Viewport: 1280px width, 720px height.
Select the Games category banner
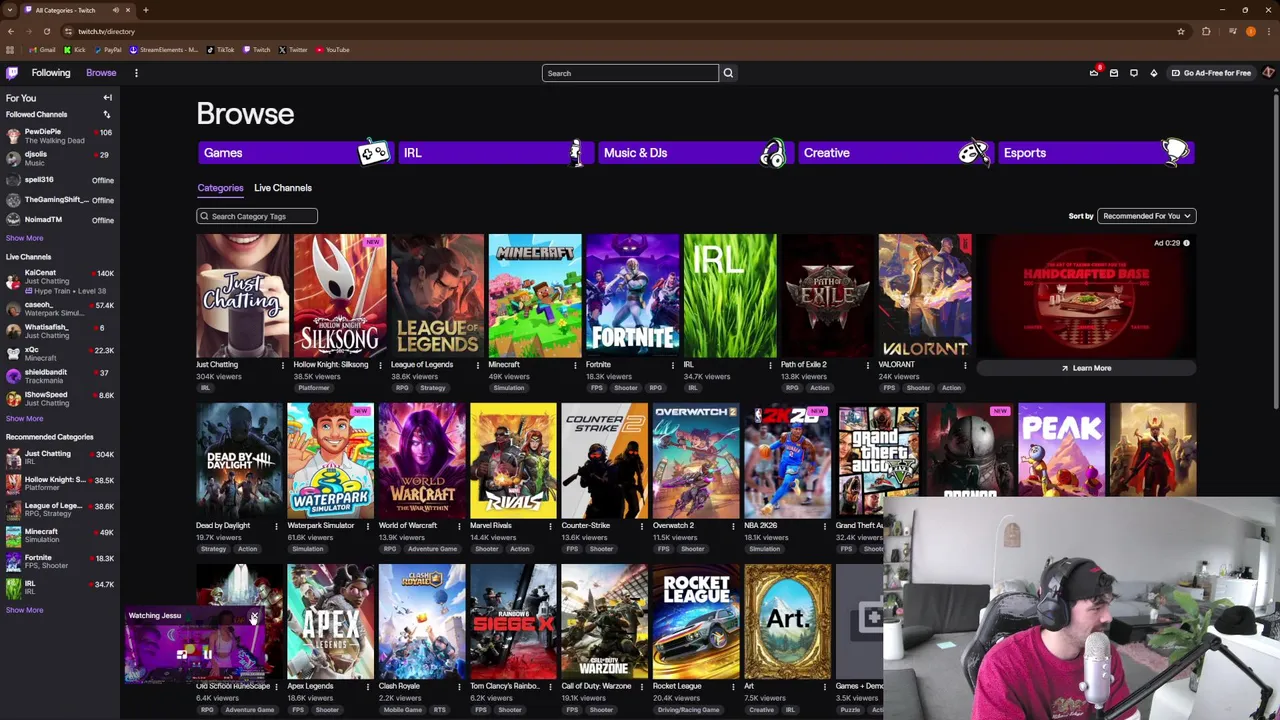(x=295, y=153)
